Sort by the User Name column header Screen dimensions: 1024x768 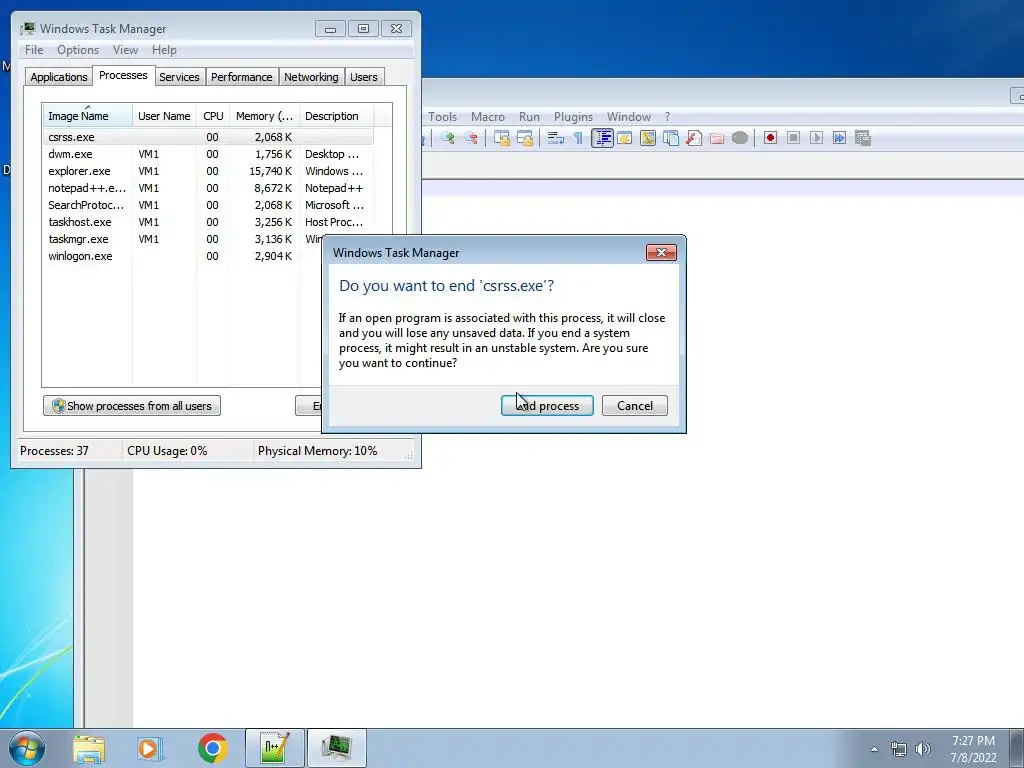coord(164,116)
